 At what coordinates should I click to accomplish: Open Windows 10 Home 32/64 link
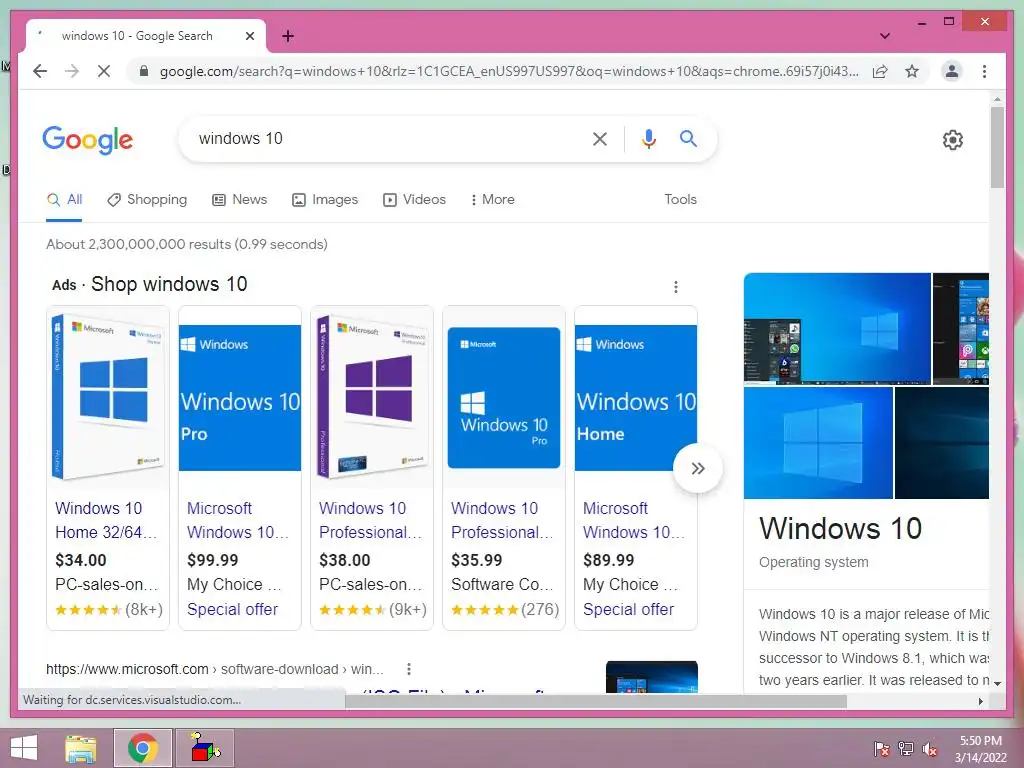(x=106, y=520)
